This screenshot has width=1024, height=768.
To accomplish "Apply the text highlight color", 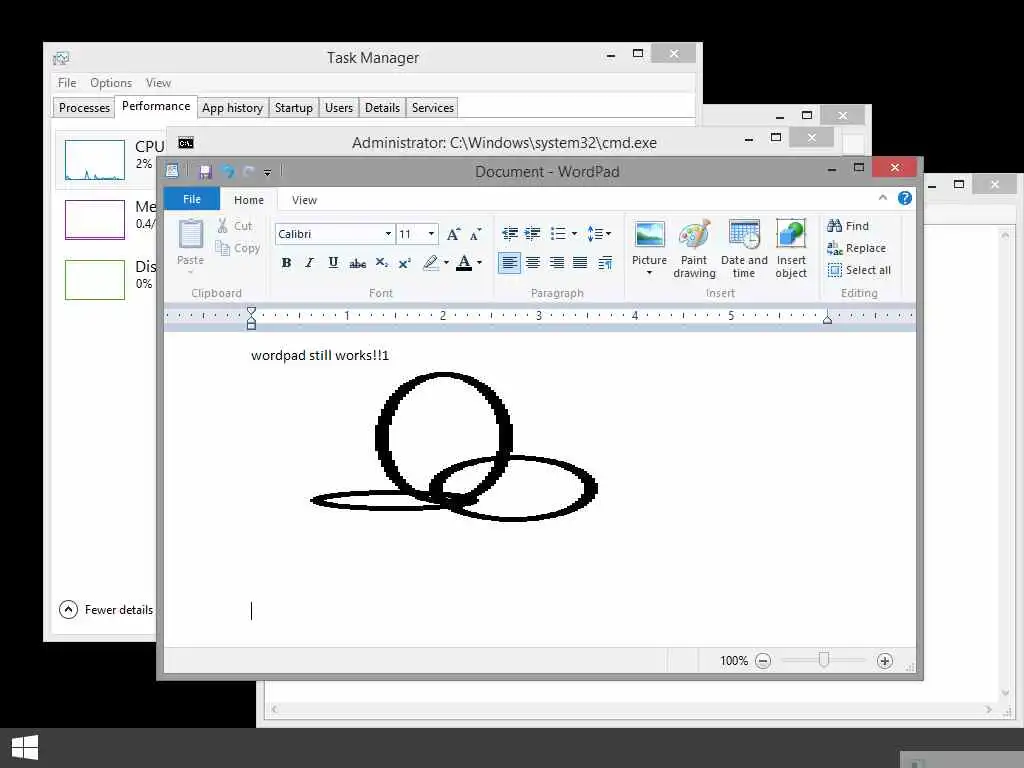I will (x=430, y=263).
